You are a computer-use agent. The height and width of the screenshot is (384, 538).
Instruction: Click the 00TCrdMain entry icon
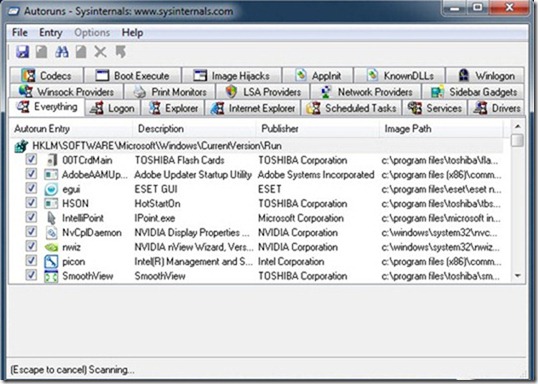51,160
